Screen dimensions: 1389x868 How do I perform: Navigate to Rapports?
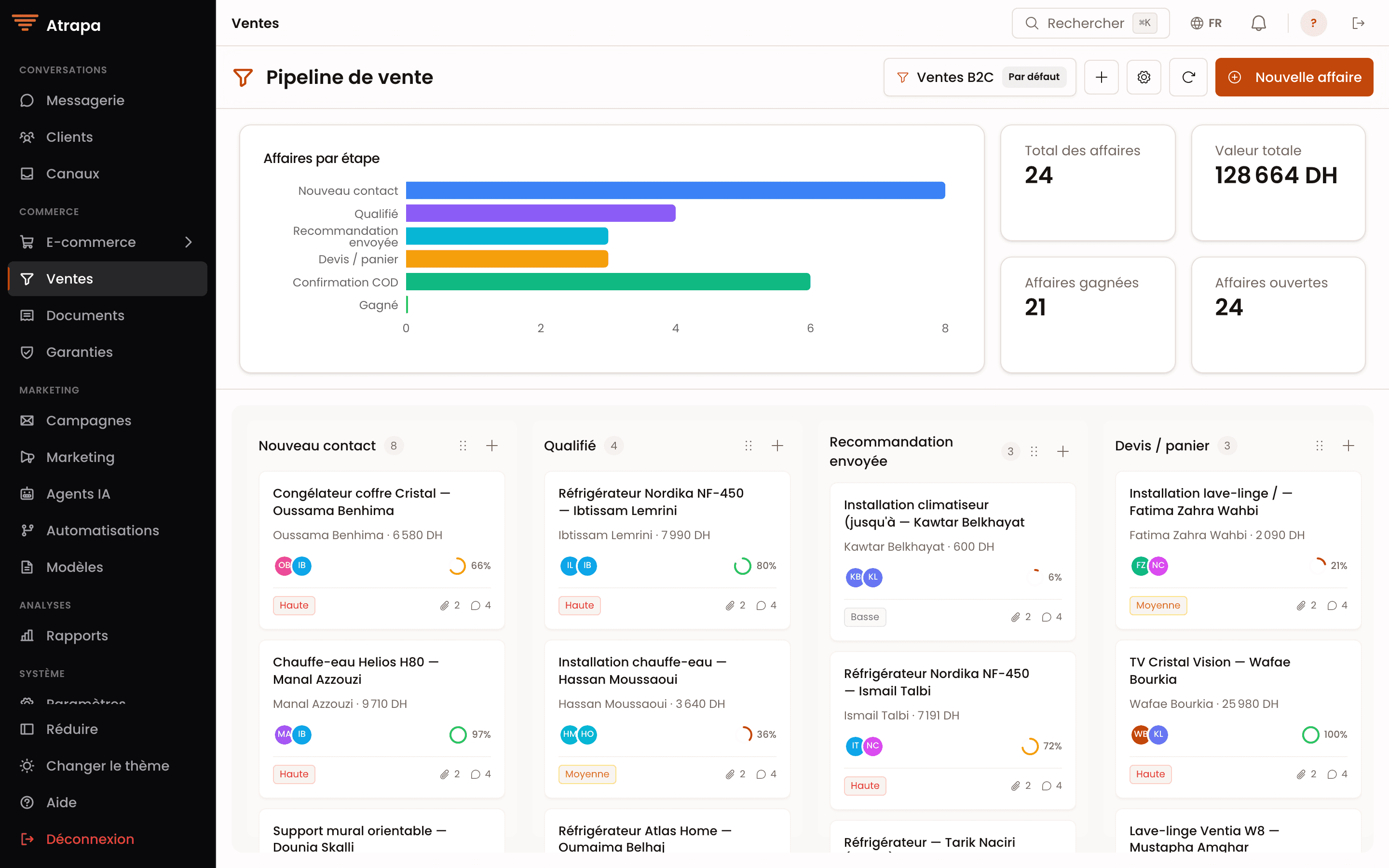108,636
